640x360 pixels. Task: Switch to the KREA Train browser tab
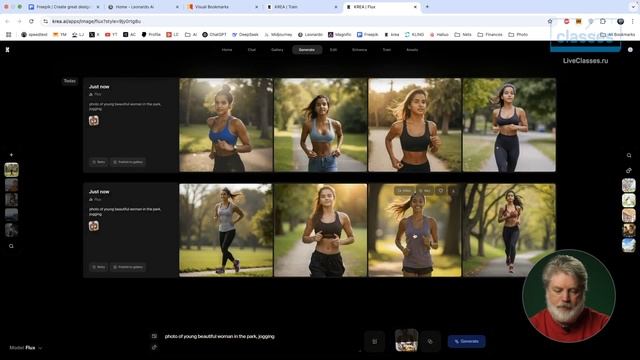301,7
